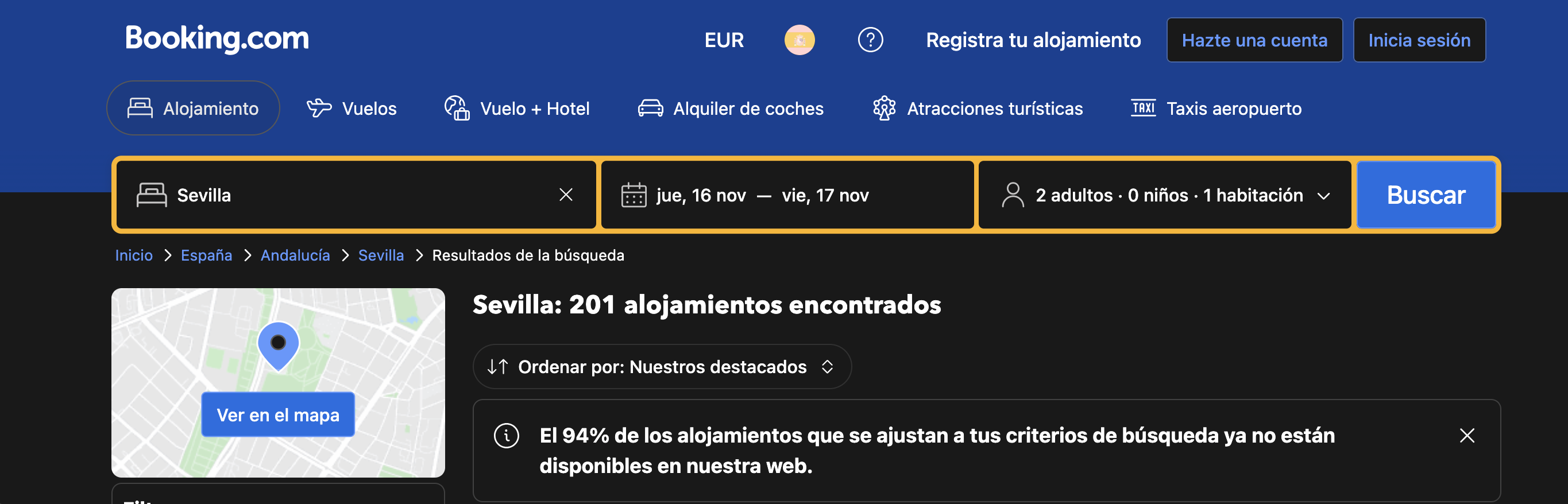Click the Booking.com logo

pyautogui.click(x=217, y=38)
